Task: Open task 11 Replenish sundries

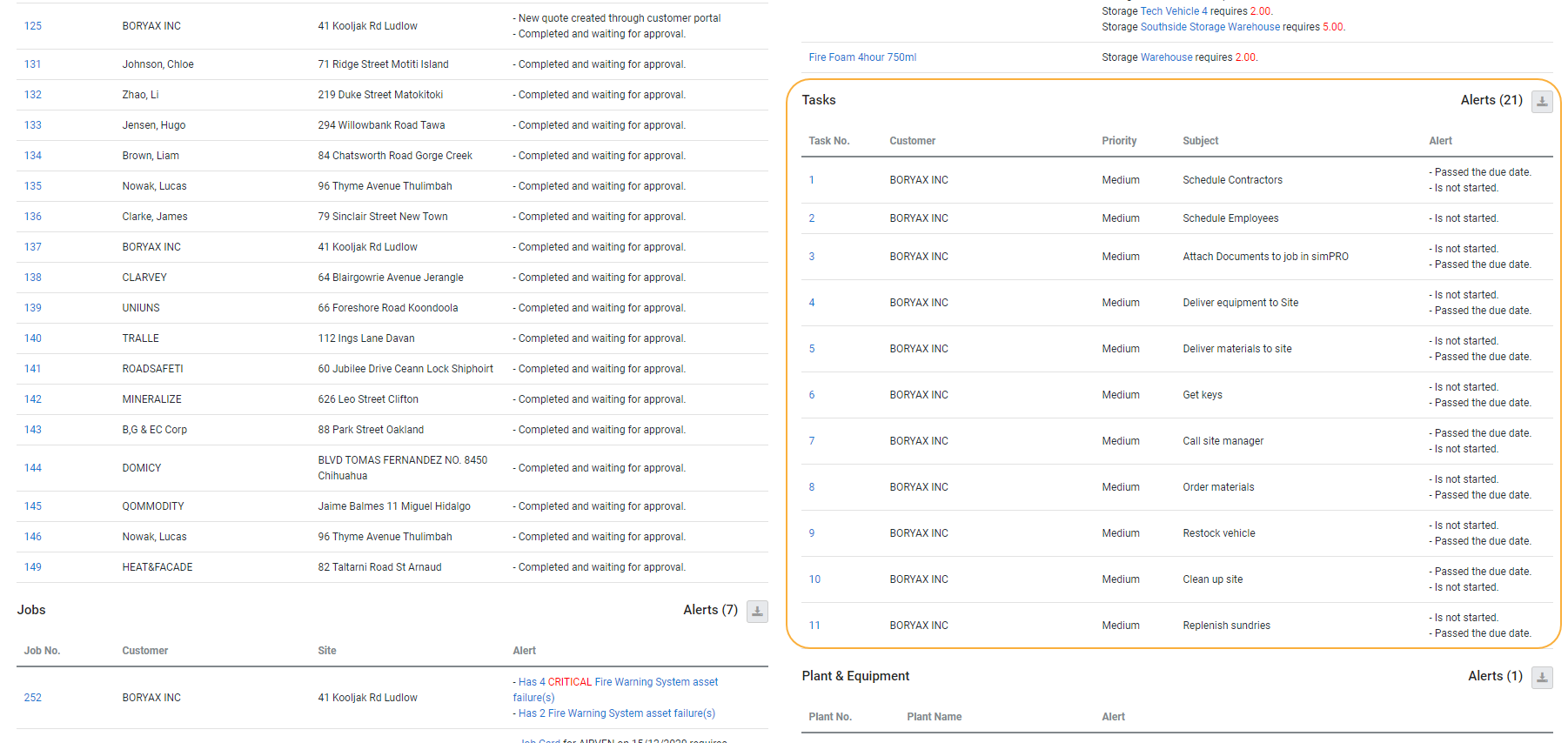Action: point(814,626)
